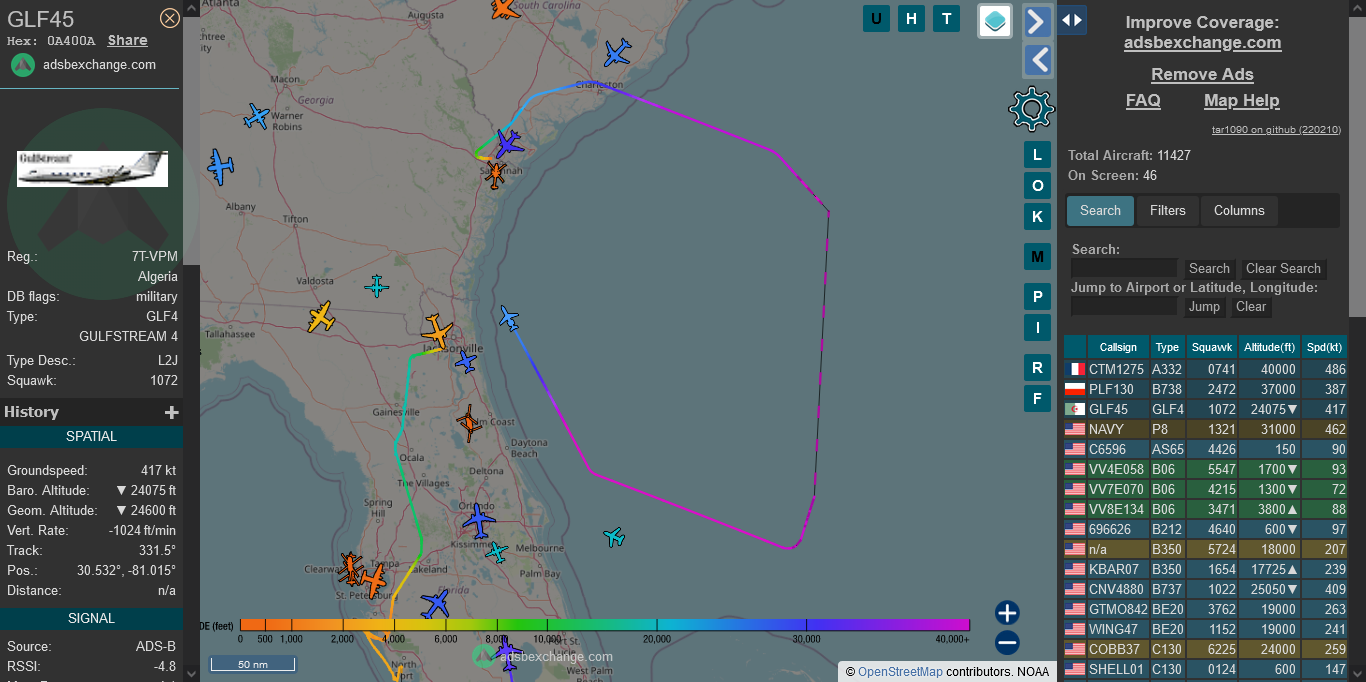Viewport: 1366px width, 682px height.
Task: Select the blue aircraft off the Jacksonville coast
Action: coord(509,318)
